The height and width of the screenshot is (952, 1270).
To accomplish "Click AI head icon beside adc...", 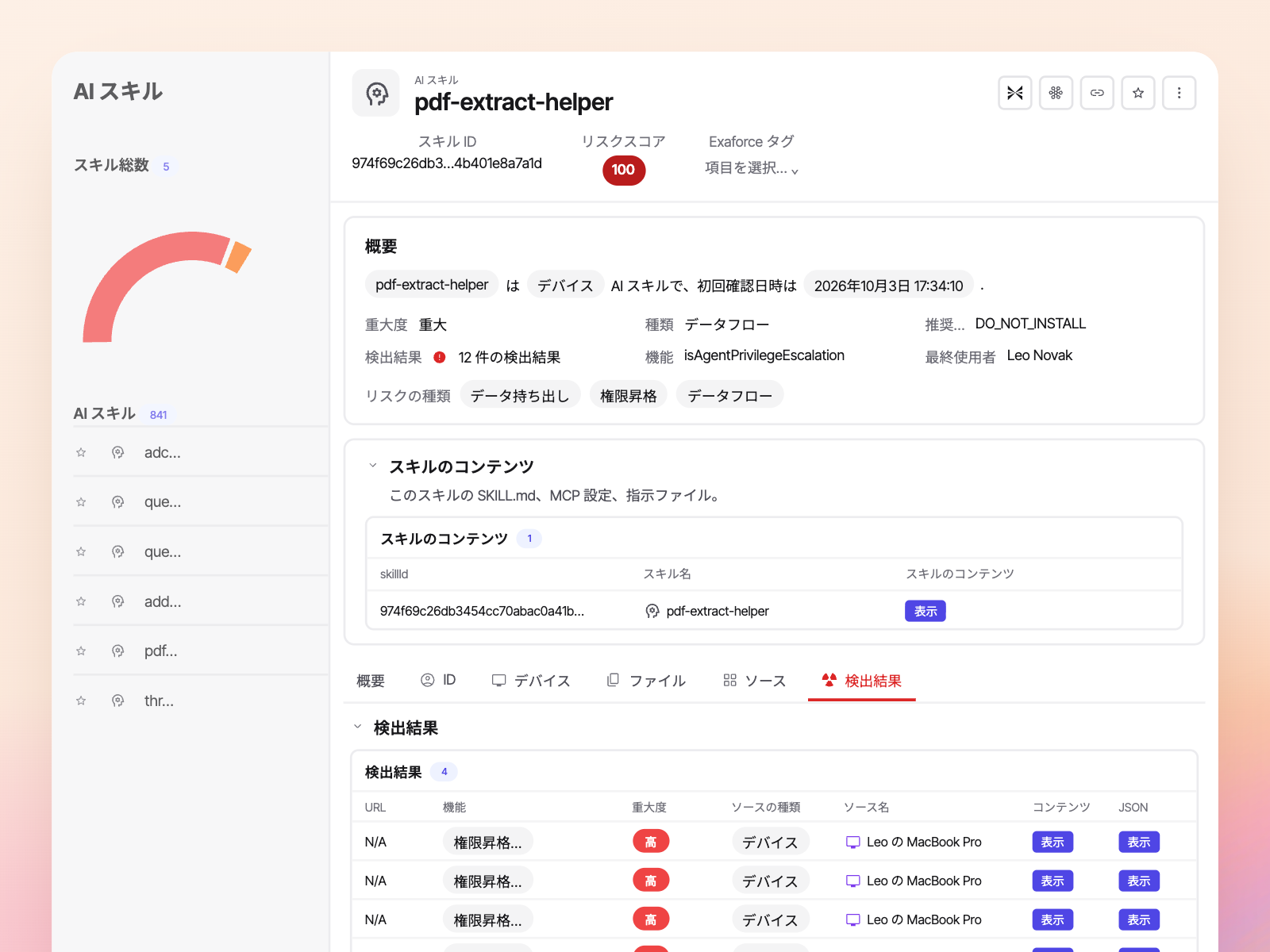I will (x=117, y=452).
